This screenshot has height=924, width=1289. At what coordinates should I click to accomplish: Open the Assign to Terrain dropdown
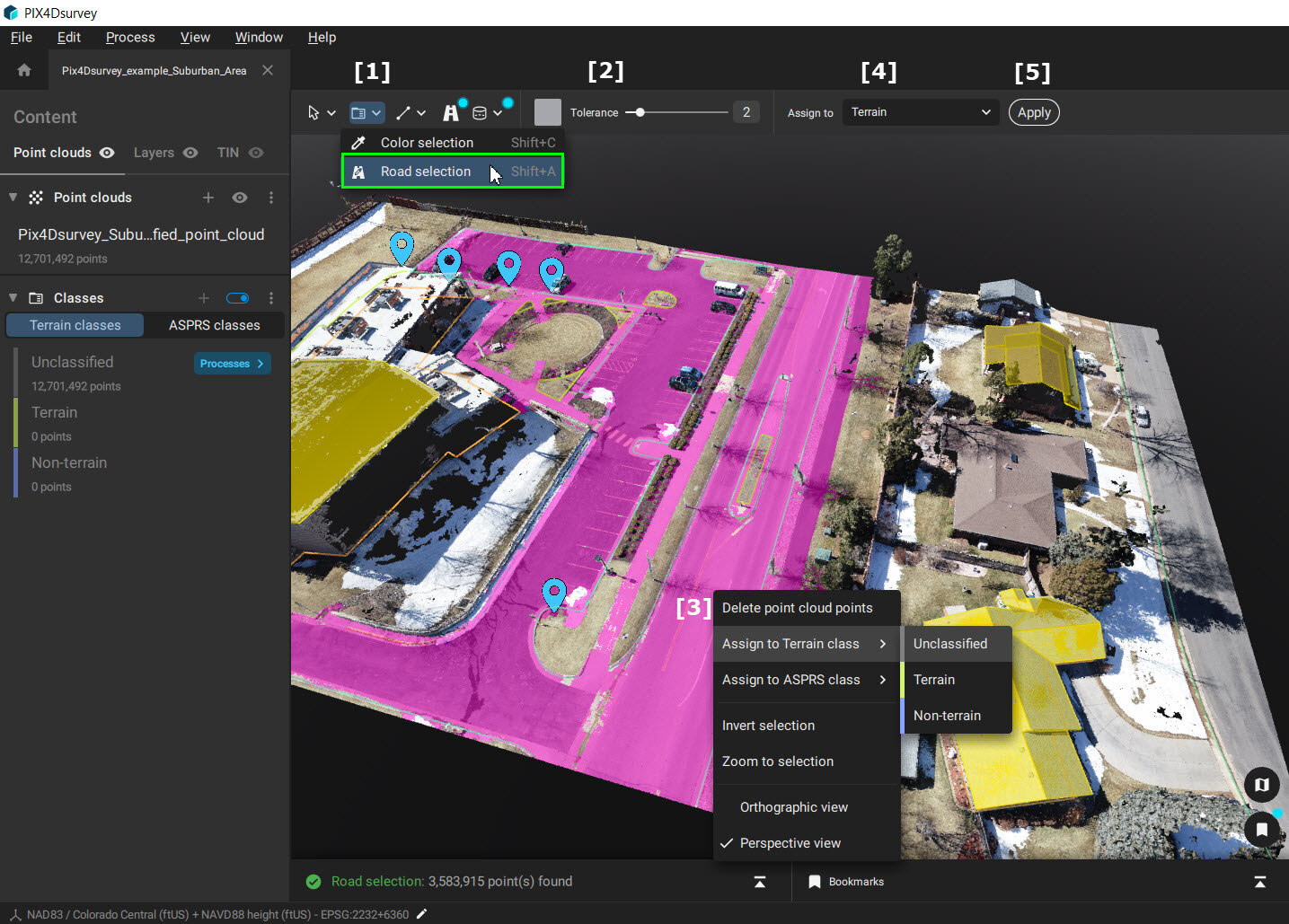(x=921, y=112)
